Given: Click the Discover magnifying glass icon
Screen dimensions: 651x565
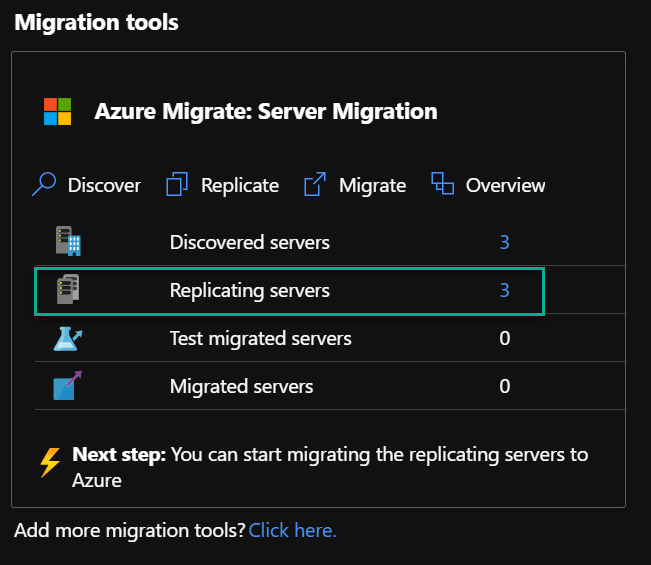Looking at the screenshot, I should coord(44,184).
